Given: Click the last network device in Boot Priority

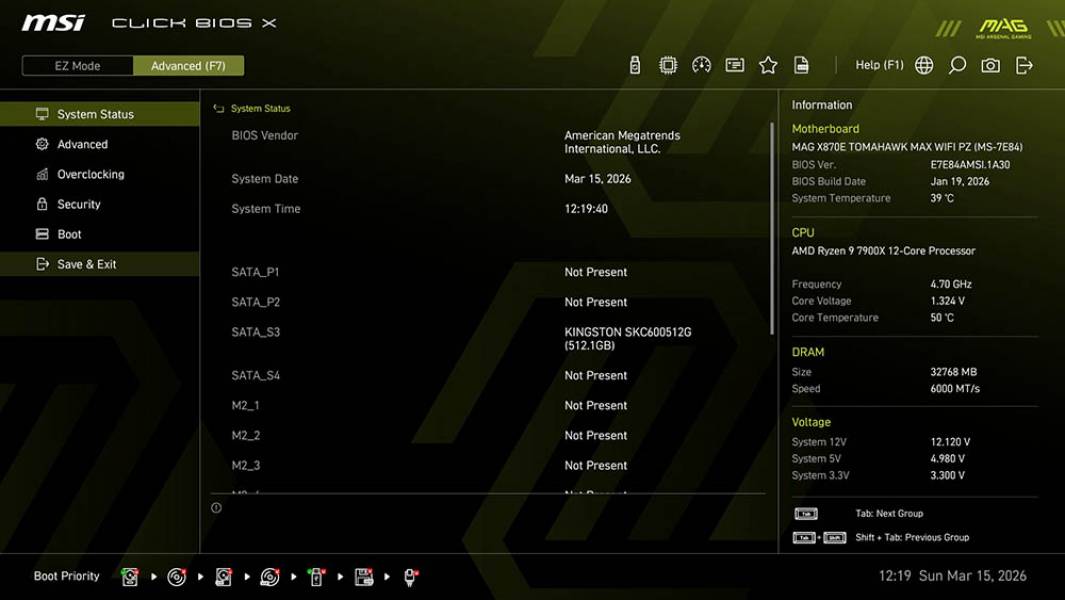Looking at the screenshot, I should (409, 576).
